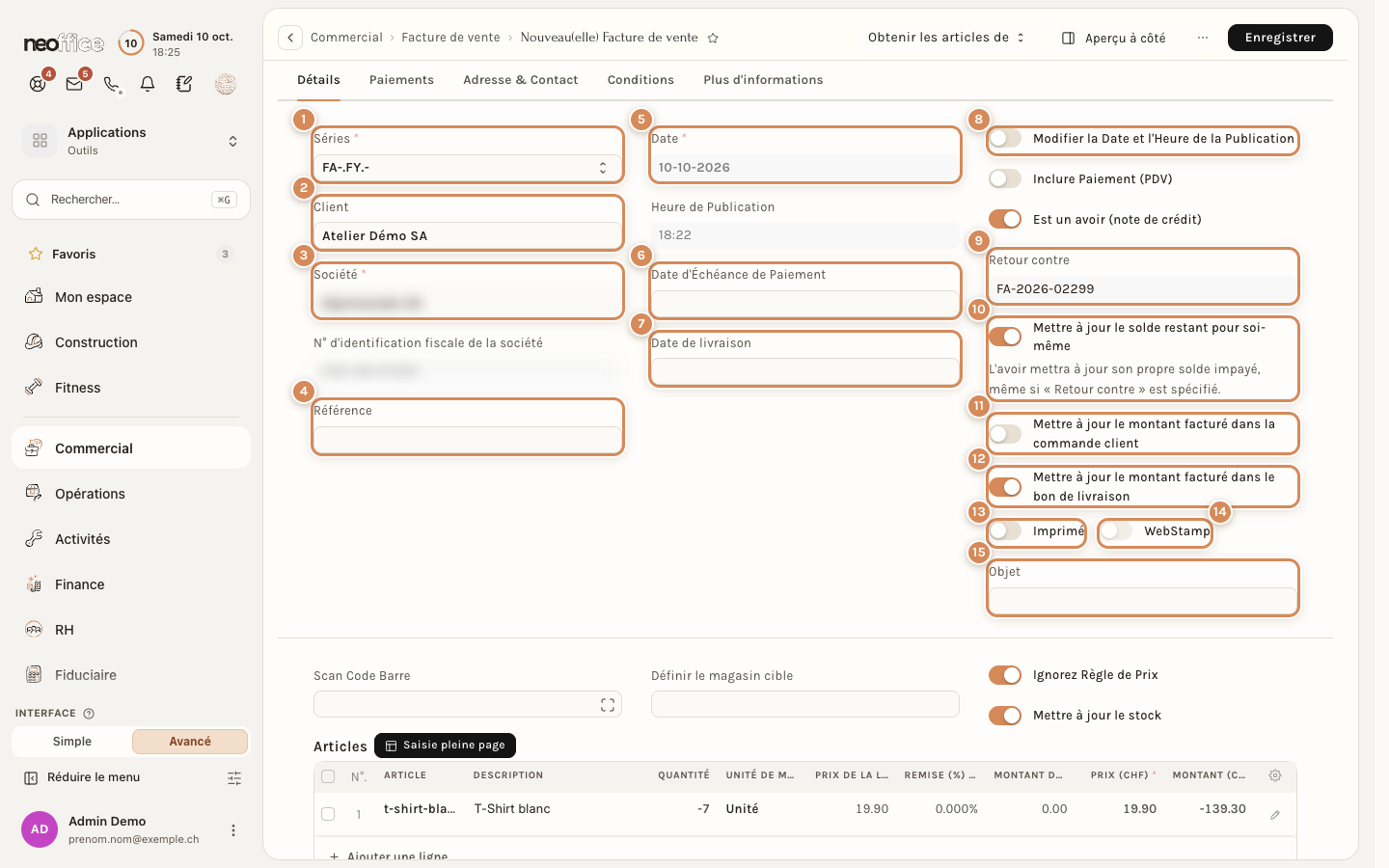Click into the Référence input field
Screen dimensions: 1389x868
point(468,439)
